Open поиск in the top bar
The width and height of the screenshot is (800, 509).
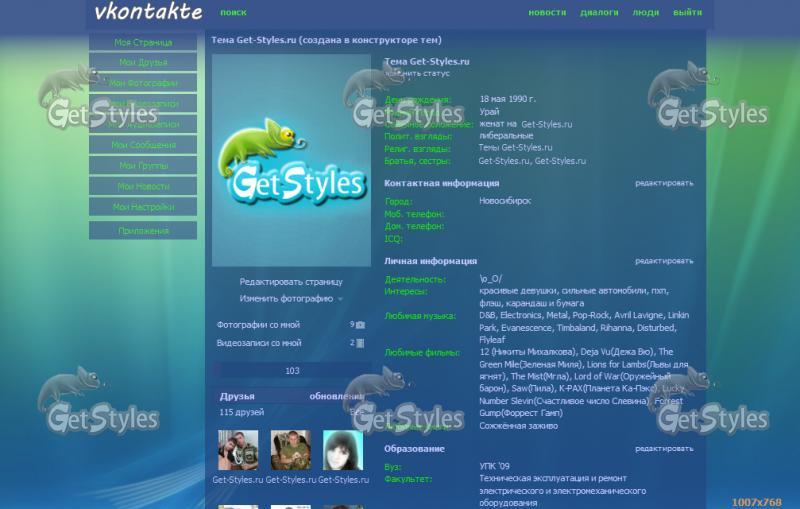pyautogui.click(x=233, y=13)
